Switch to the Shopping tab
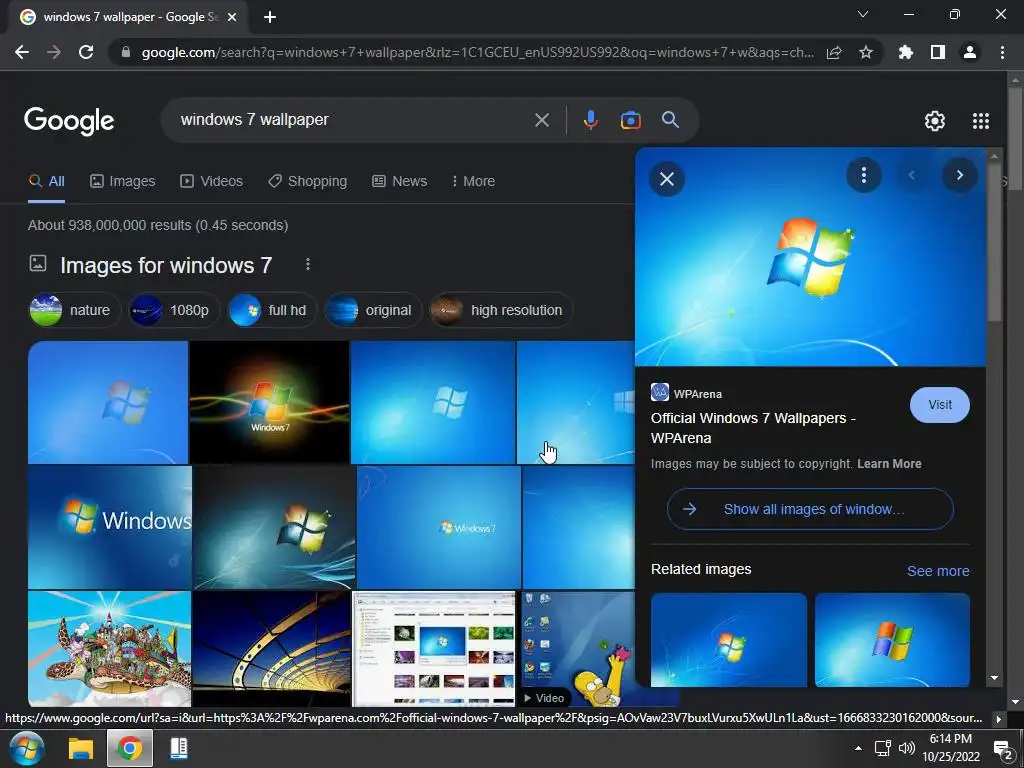This screenshot has height=768, width=1024. pos(307,181)
